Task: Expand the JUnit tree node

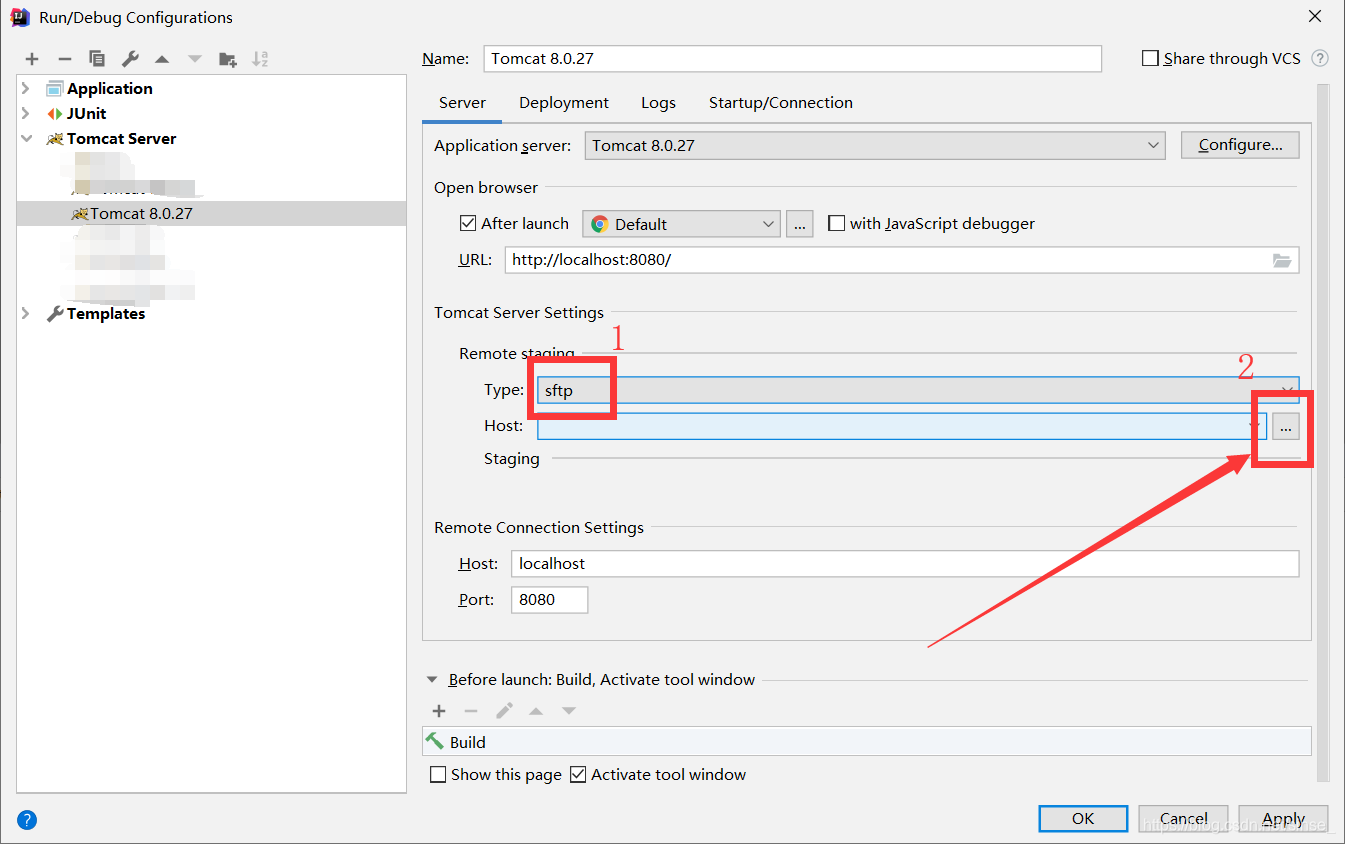Action: point(26,114)
